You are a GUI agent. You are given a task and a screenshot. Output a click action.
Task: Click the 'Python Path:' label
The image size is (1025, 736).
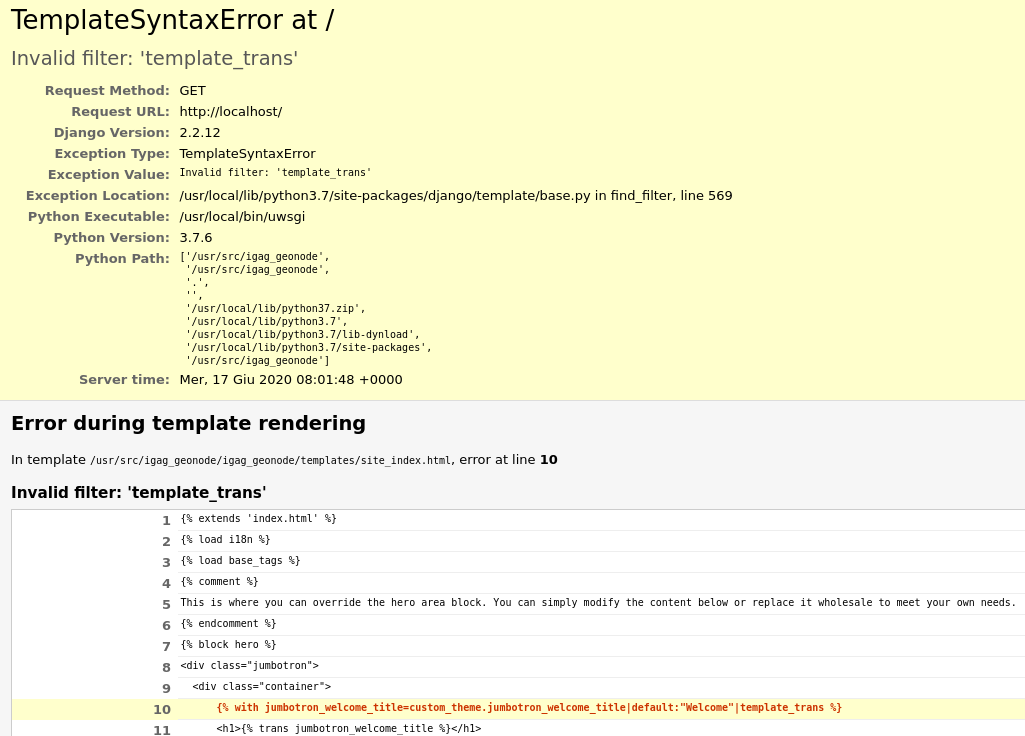coord(122,258)
